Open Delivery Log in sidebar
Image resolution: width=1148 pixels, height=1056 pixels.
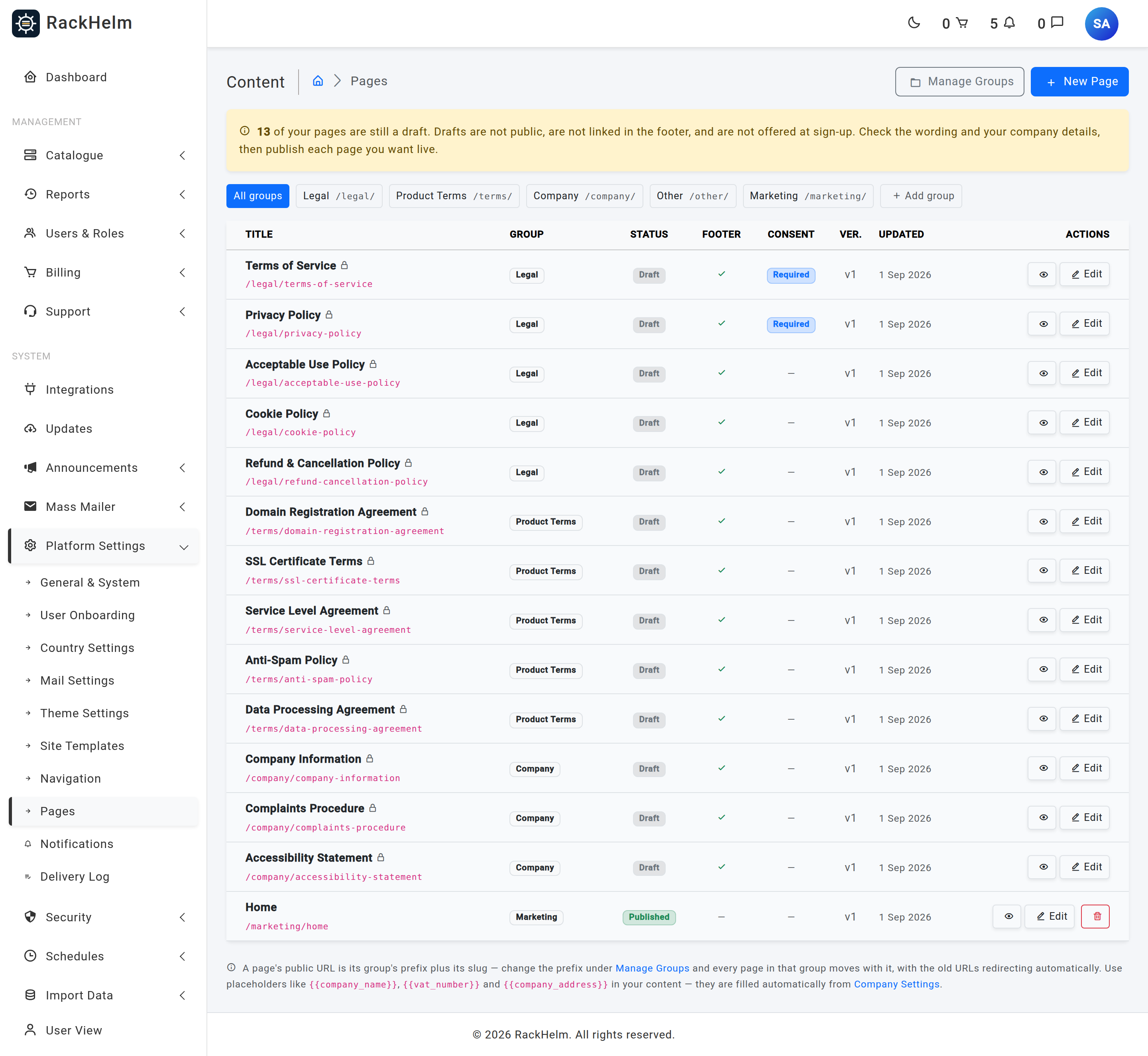click(104, 877)
